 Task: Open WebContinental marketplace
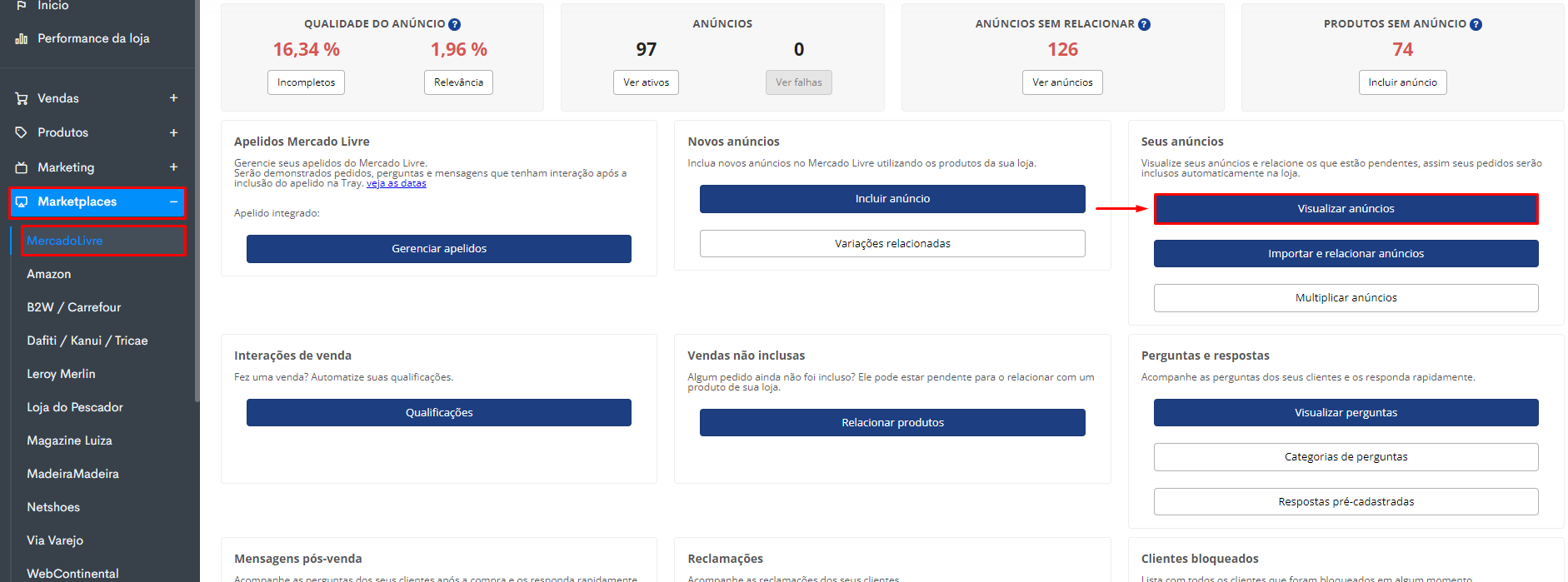click(72, 574)
